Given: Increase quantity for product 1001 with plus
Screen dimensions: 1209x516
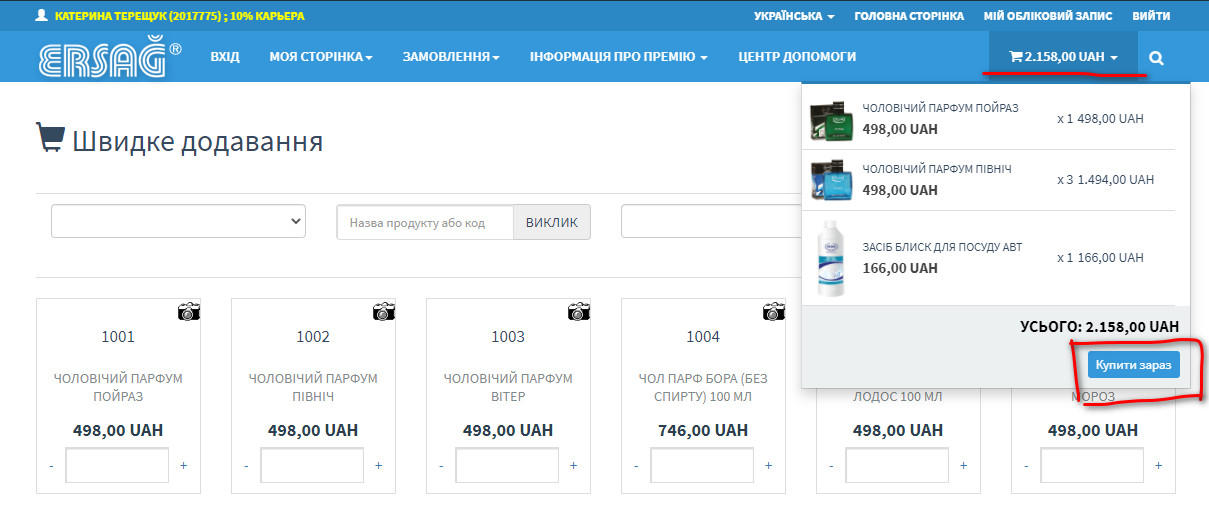Looking at the screenshot, I should tap(183, 466).
